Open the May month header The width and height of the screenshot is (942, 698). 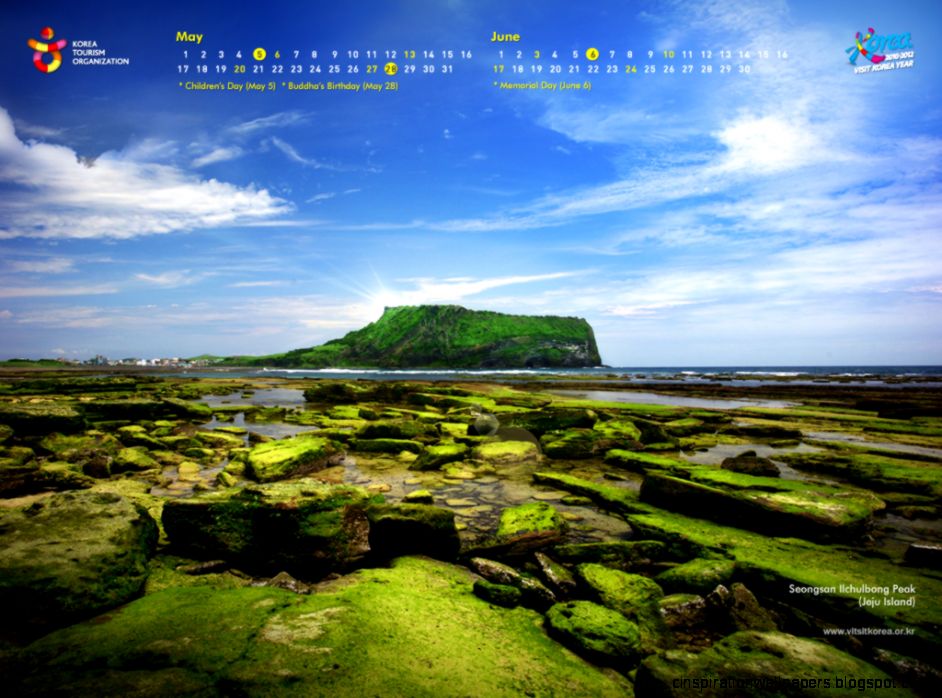tap(190, 36)
